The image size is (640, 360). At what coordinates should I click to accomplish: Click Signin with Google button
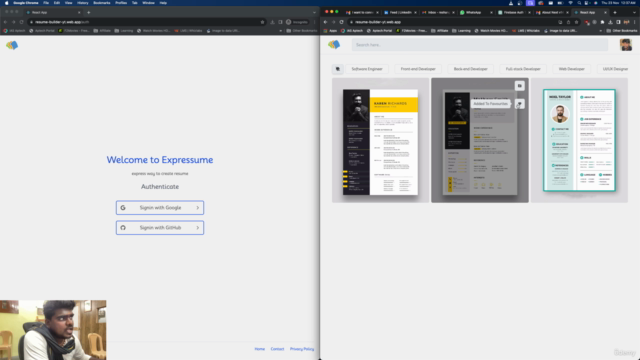160,208
